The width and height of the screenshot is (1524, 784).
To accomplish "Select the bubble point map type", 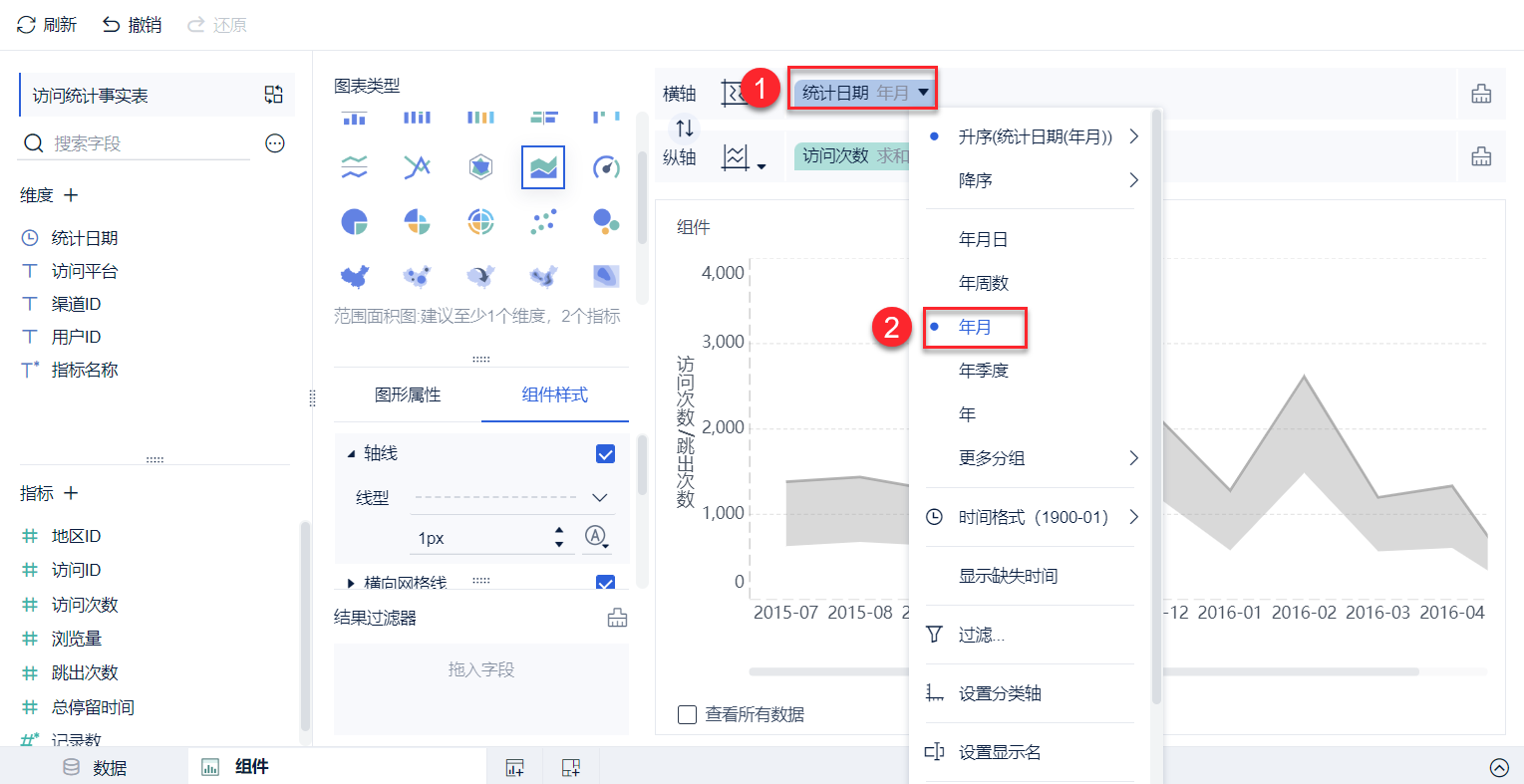I will pos(418,276).
